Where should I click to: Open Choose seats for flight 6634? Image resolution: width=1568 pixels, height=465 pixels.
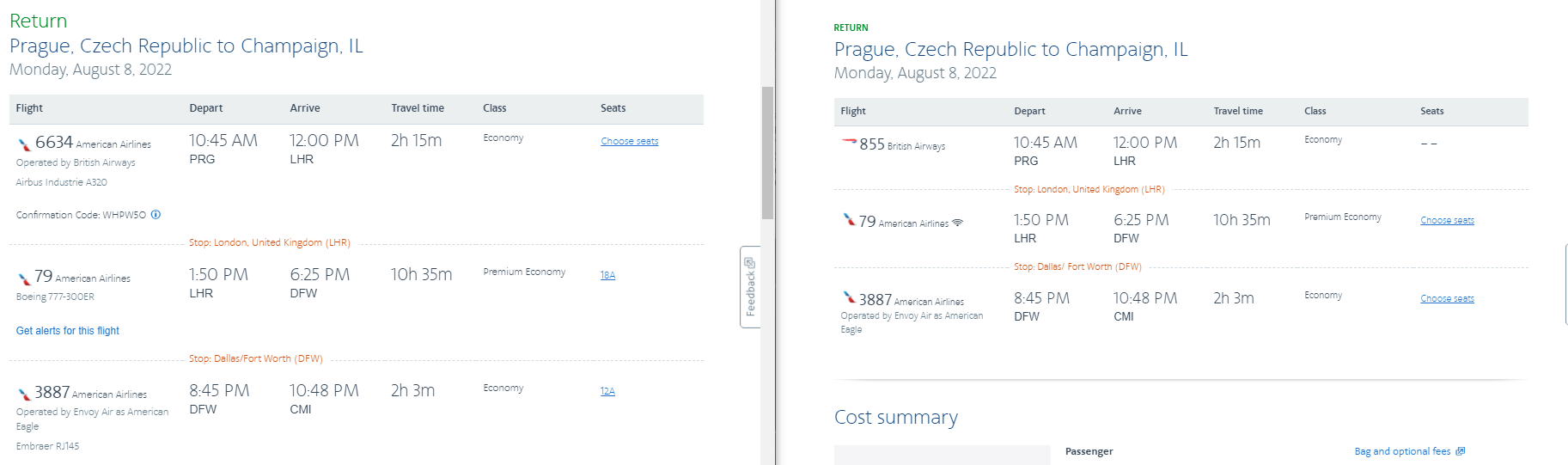pyautogui.click(x=629, y=141)
